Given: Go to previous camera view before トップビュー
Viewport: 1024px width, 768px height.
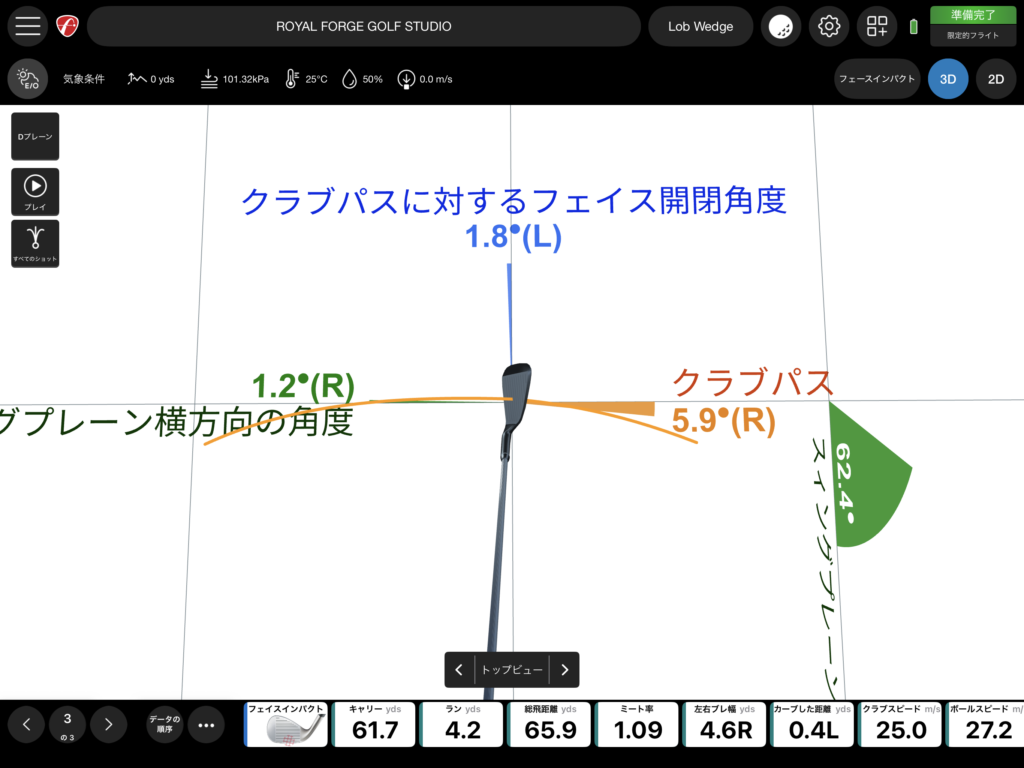Looking at the screenshot, I should click(459, 670).
